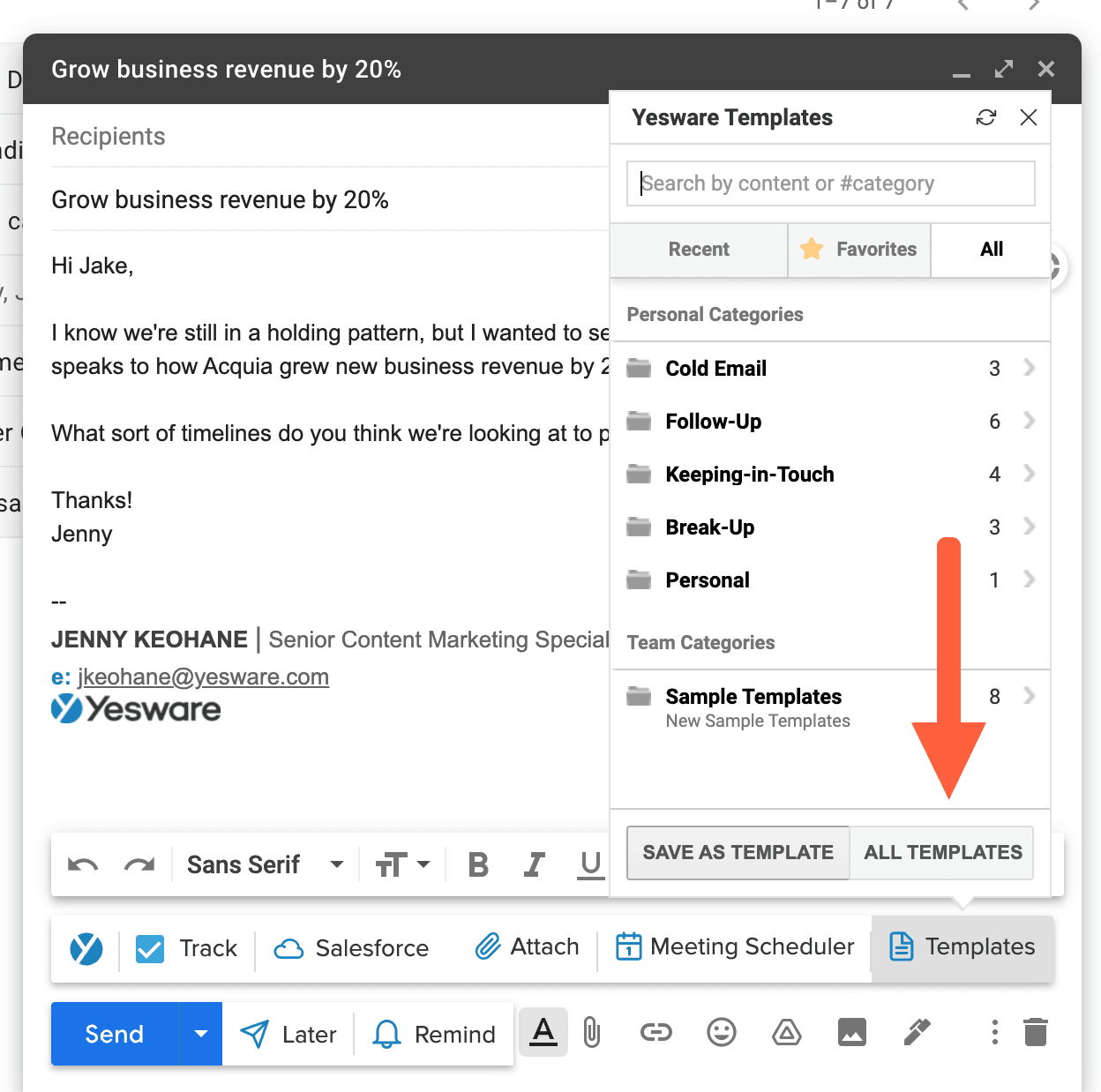1101x1092 pixels.
Task: Insert a photo into the email
Action: [x=851, y=1033]
